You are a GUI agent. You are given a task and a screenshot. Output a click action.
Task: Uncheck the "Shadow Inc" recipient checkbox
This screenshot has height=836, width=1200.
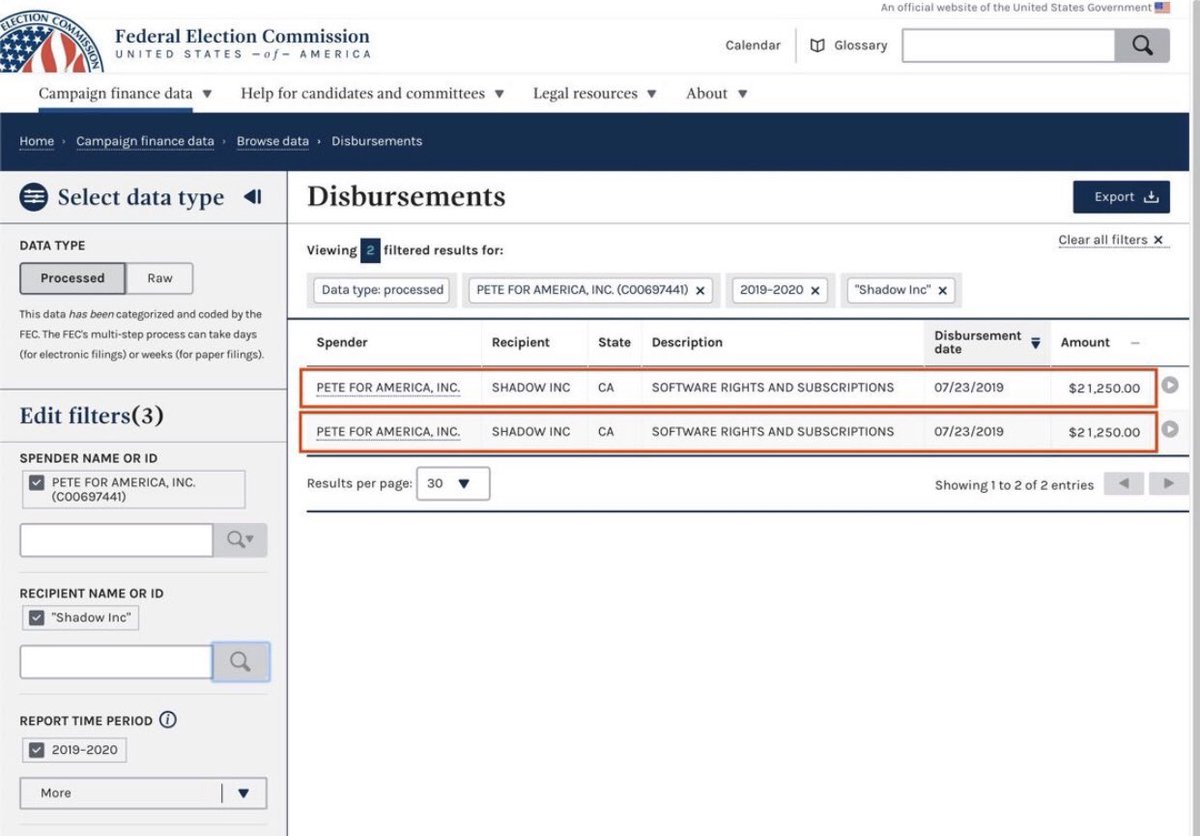pyautogui.click(x=37, y=617)
